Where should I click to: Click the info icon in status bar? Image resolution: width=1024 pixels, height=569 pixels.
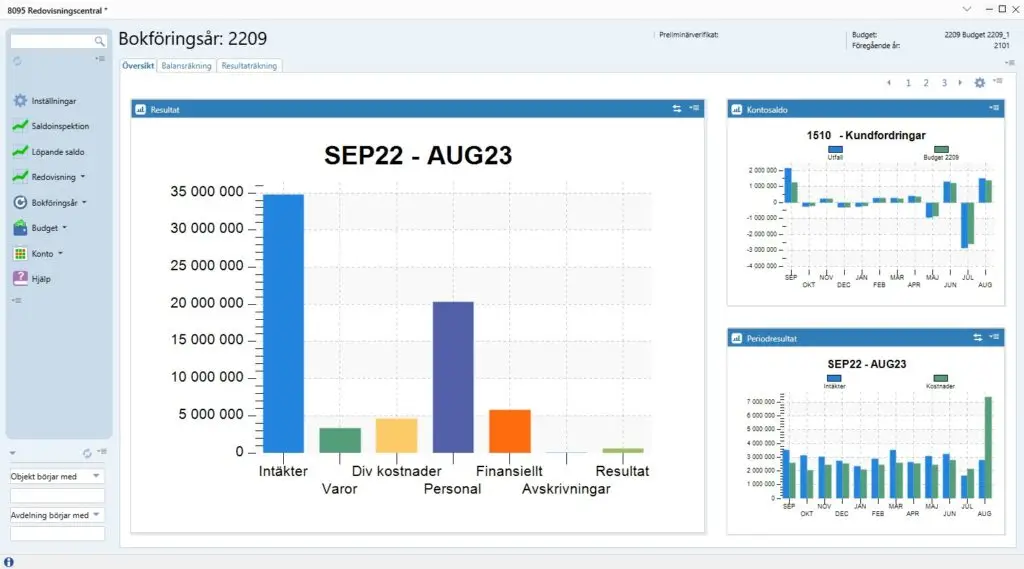pos(9,561)
